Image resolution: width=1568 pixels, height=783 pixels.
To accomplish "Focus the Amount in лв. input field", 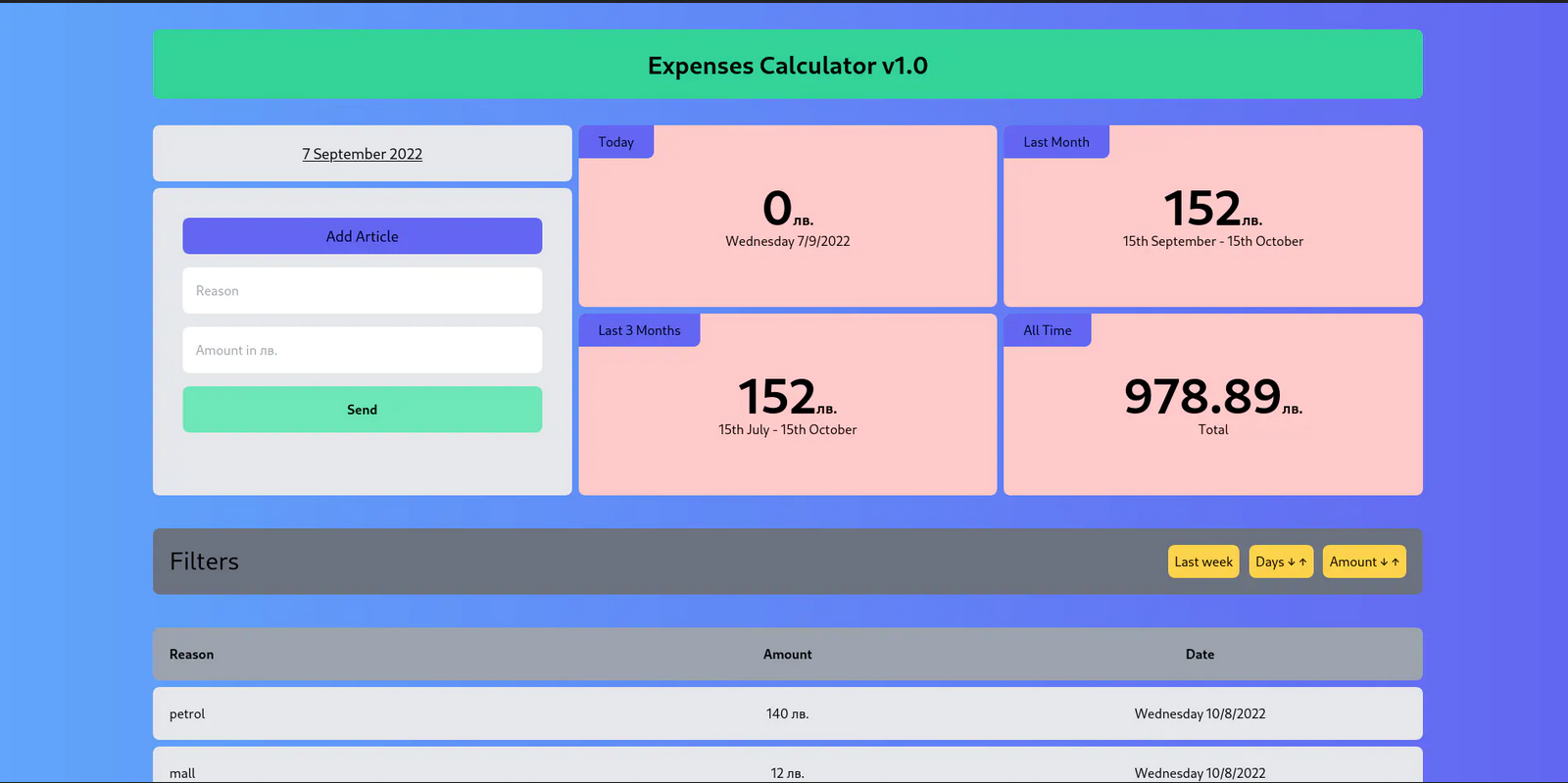I will (362, 350).
